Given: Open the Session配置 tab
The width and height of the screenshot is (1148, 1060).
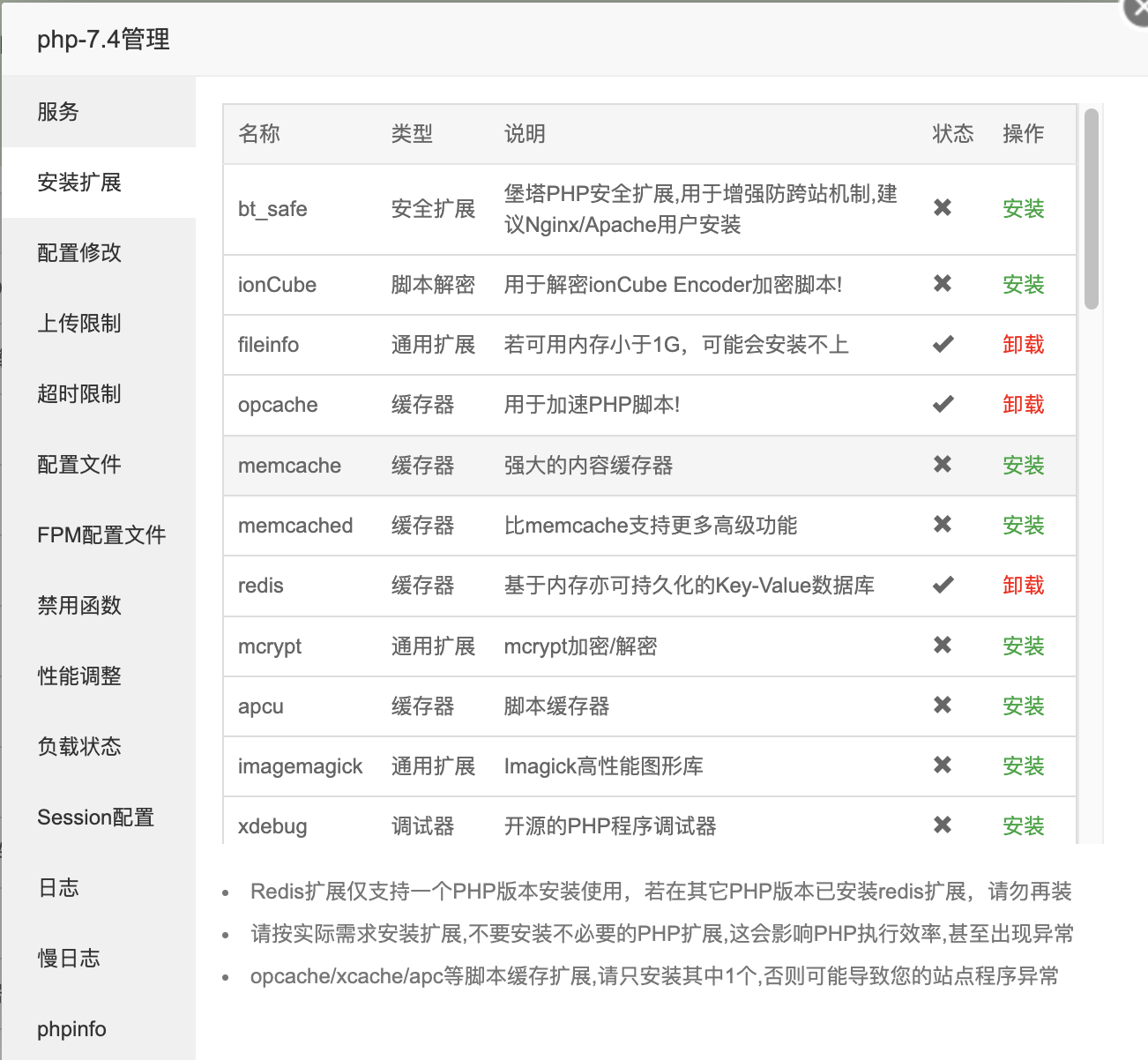Looking at the screenshot, I should click(x=94, y=817).
